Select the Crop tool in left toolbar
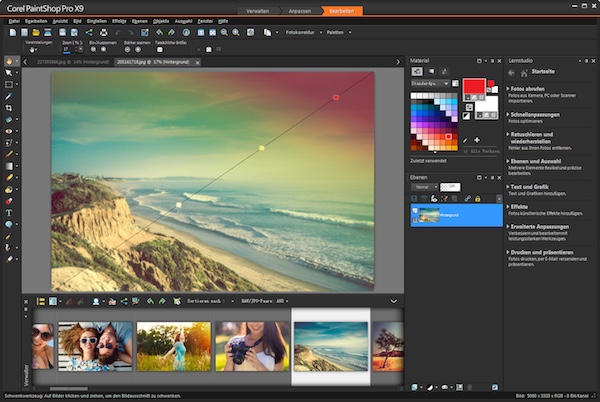The image size is (600, 402). coord(9,107)
